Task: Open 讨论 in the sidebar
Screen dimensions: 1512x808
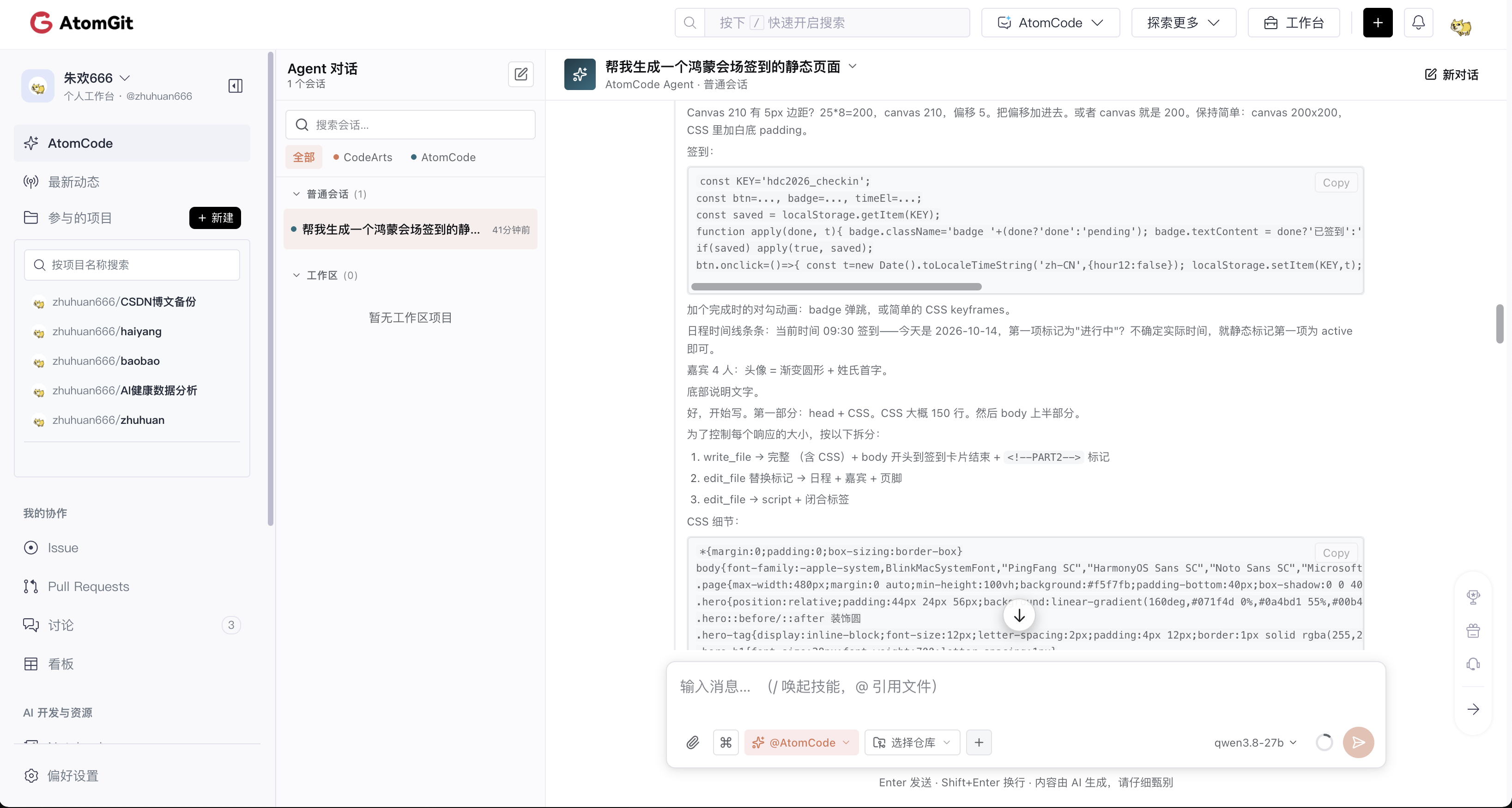Action: pos(132,625)
